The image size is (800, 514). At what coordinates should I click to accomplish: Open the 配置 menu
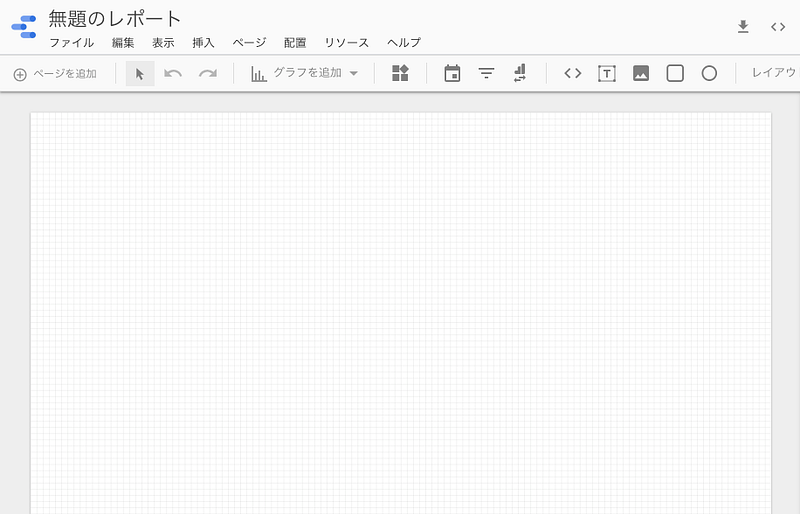pyautogui.click(x=295, y=42)
